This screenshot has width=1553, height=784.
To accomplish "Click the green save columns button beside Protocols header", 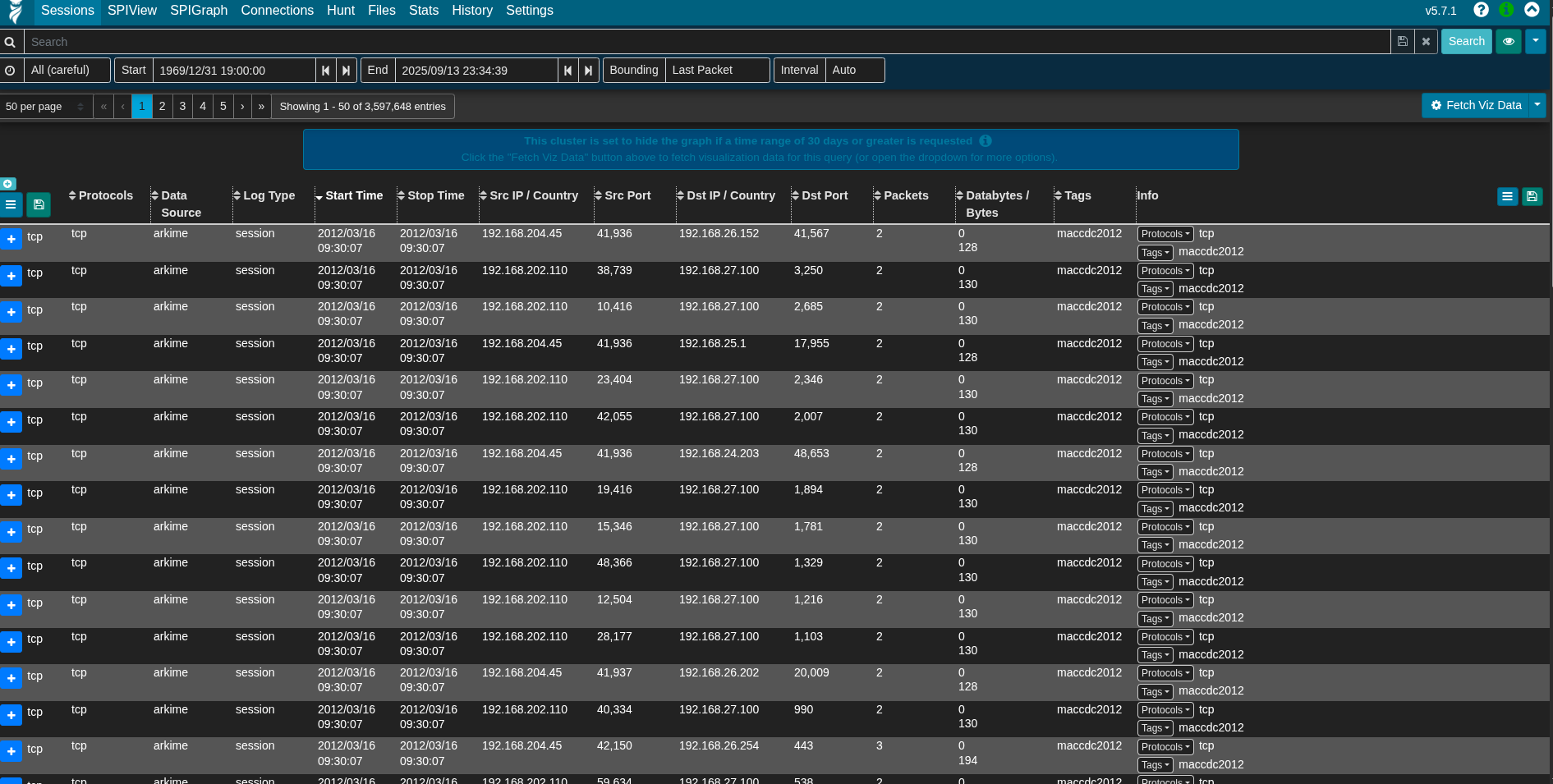I will click(39, 204).
